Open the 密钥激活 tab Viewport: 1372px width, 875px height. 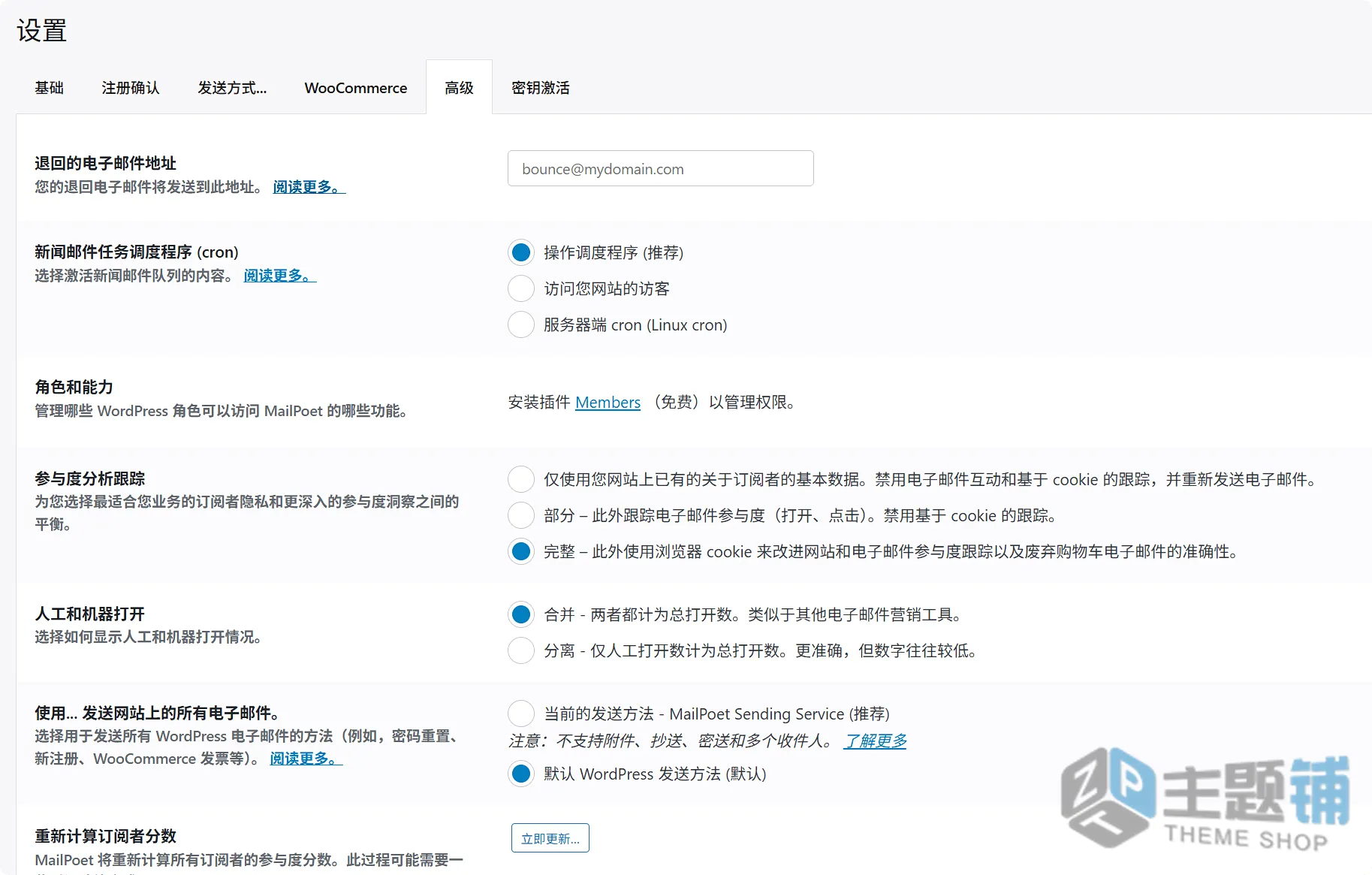click(541, 88)
